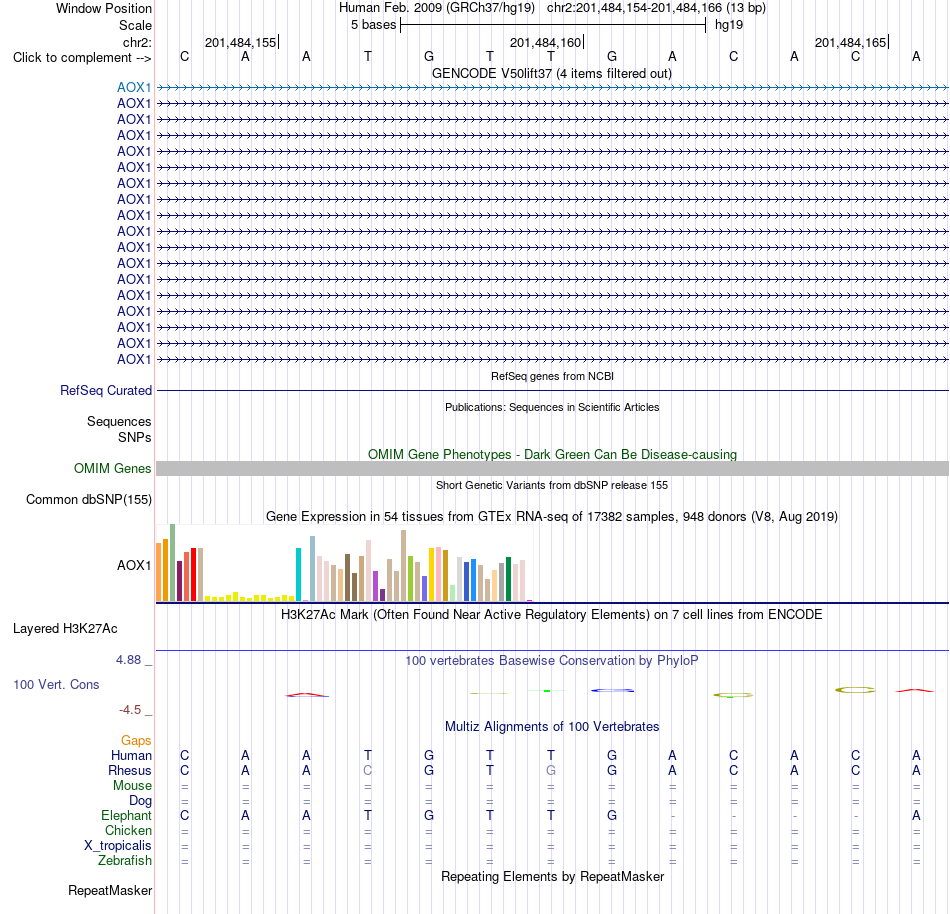Click the Sequences track label
This screenshot has width=950, height=914.
(x=119, y=422)
